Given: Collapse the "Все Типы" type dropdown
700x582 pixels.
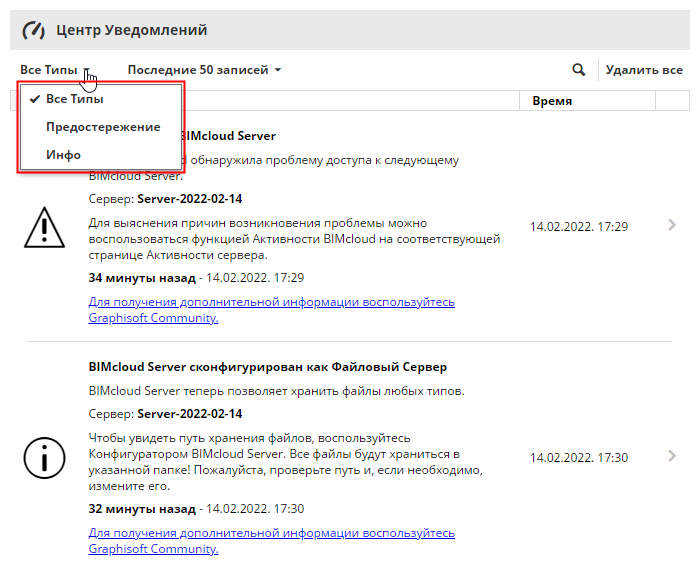Looking at the screenshot, I should [x=55, y=70].
